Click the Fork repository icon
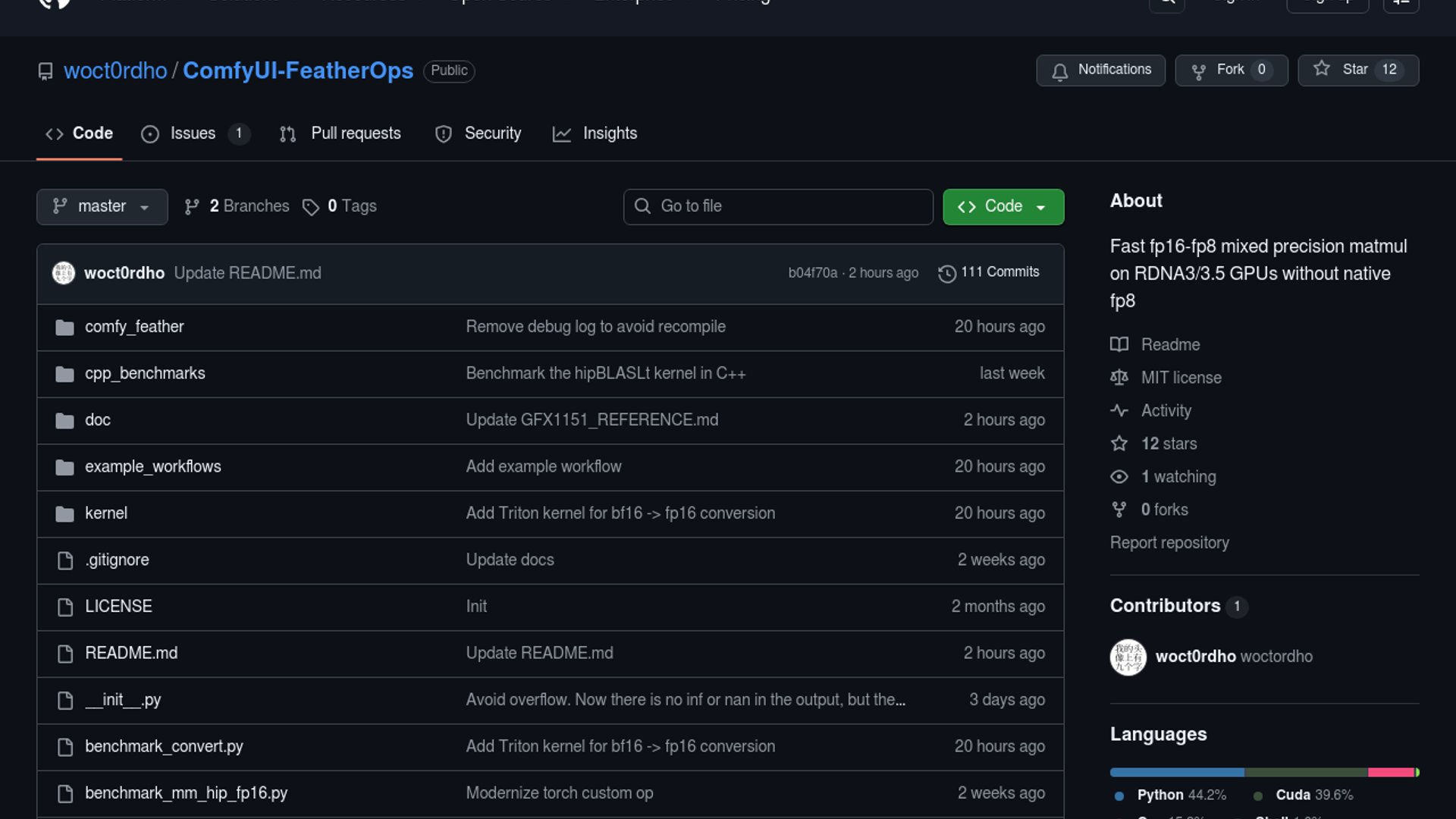Image resolution: width=1456 pixels, height=819 pixels. pyautogui.click(x=1198, y=71)
